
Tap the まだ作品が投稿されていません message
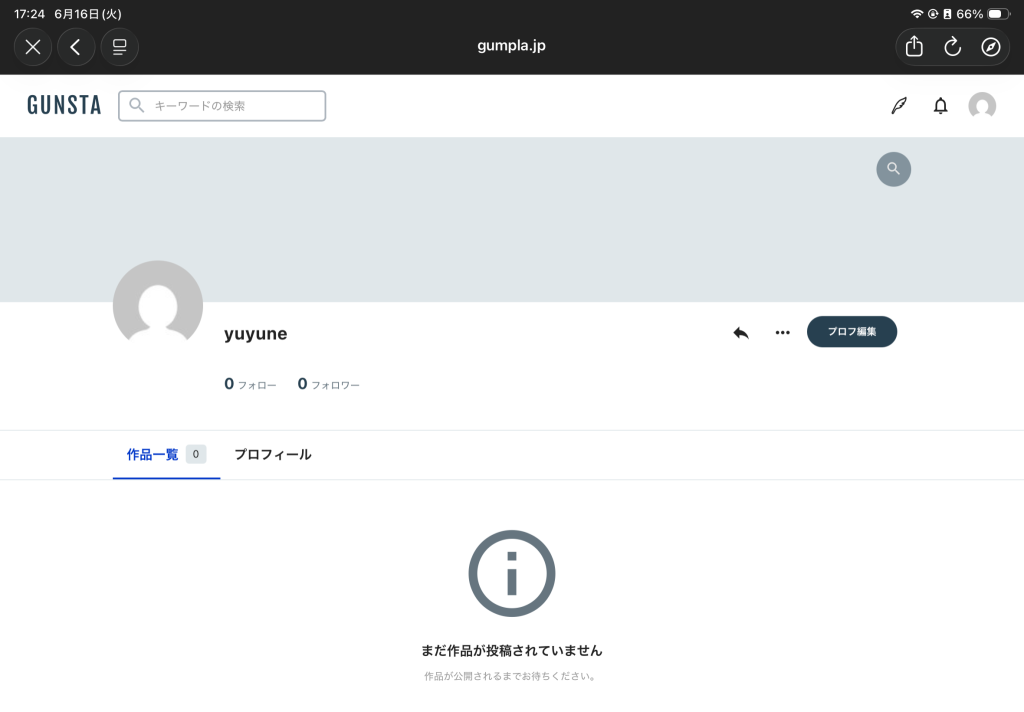coord(511,651)
